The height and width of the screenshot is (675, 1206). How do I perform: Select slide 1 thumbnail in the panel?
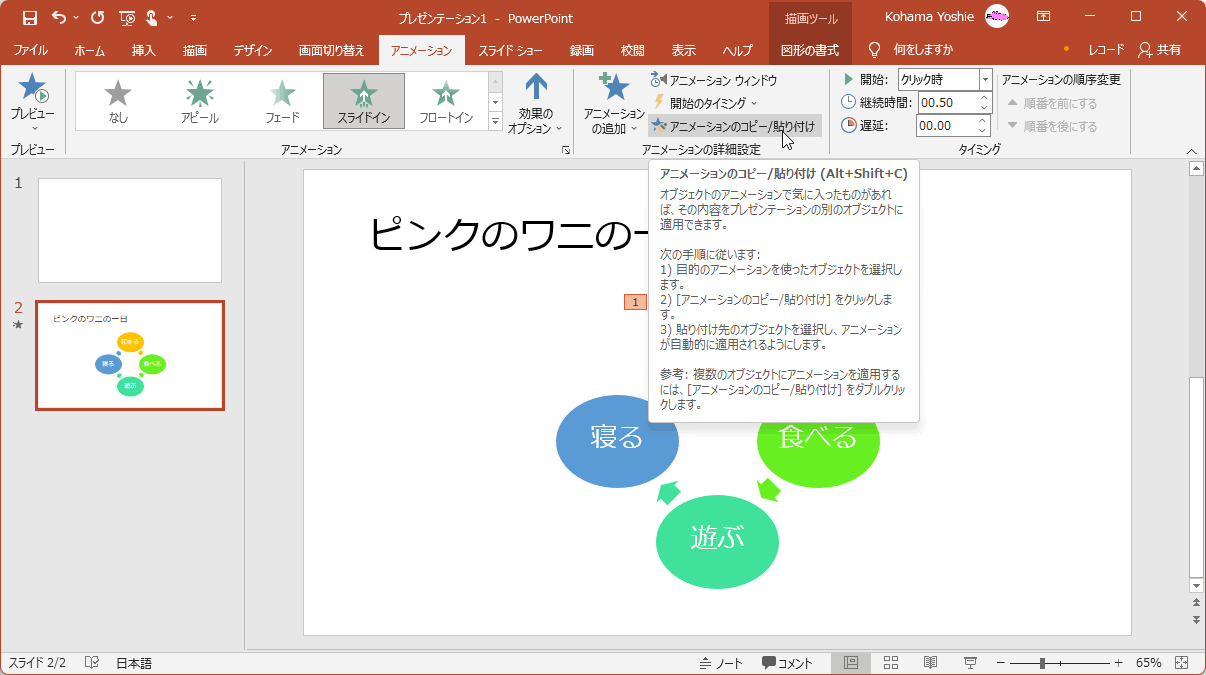coord(130,230)
